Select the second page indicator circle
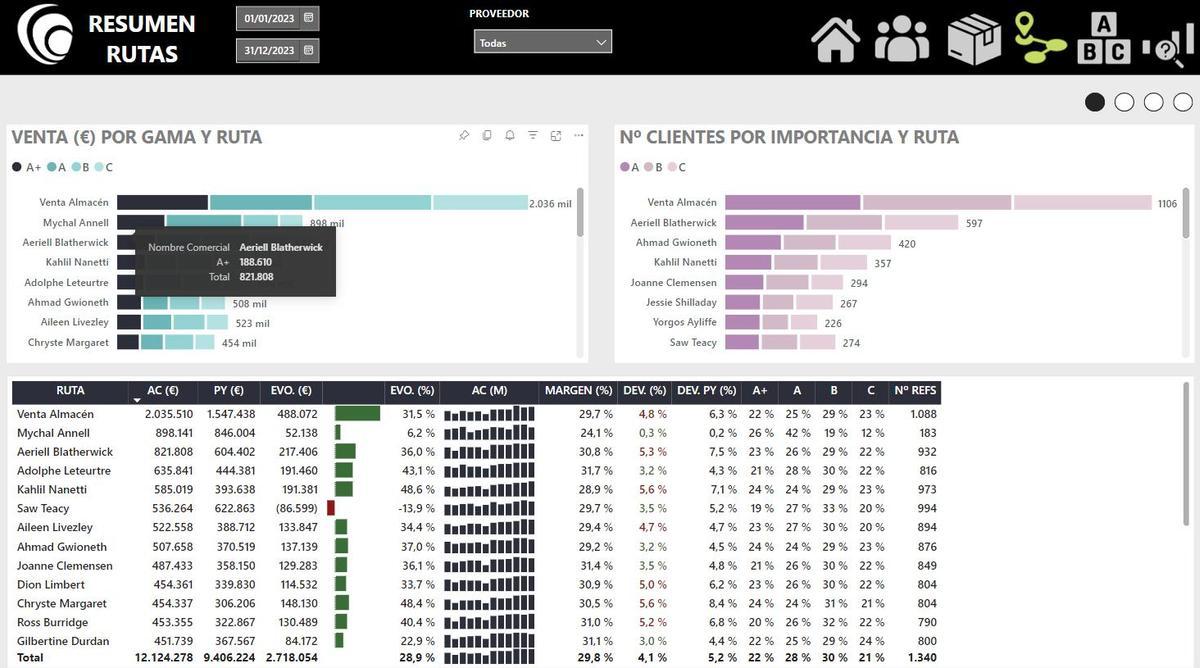 [1124, 102]
